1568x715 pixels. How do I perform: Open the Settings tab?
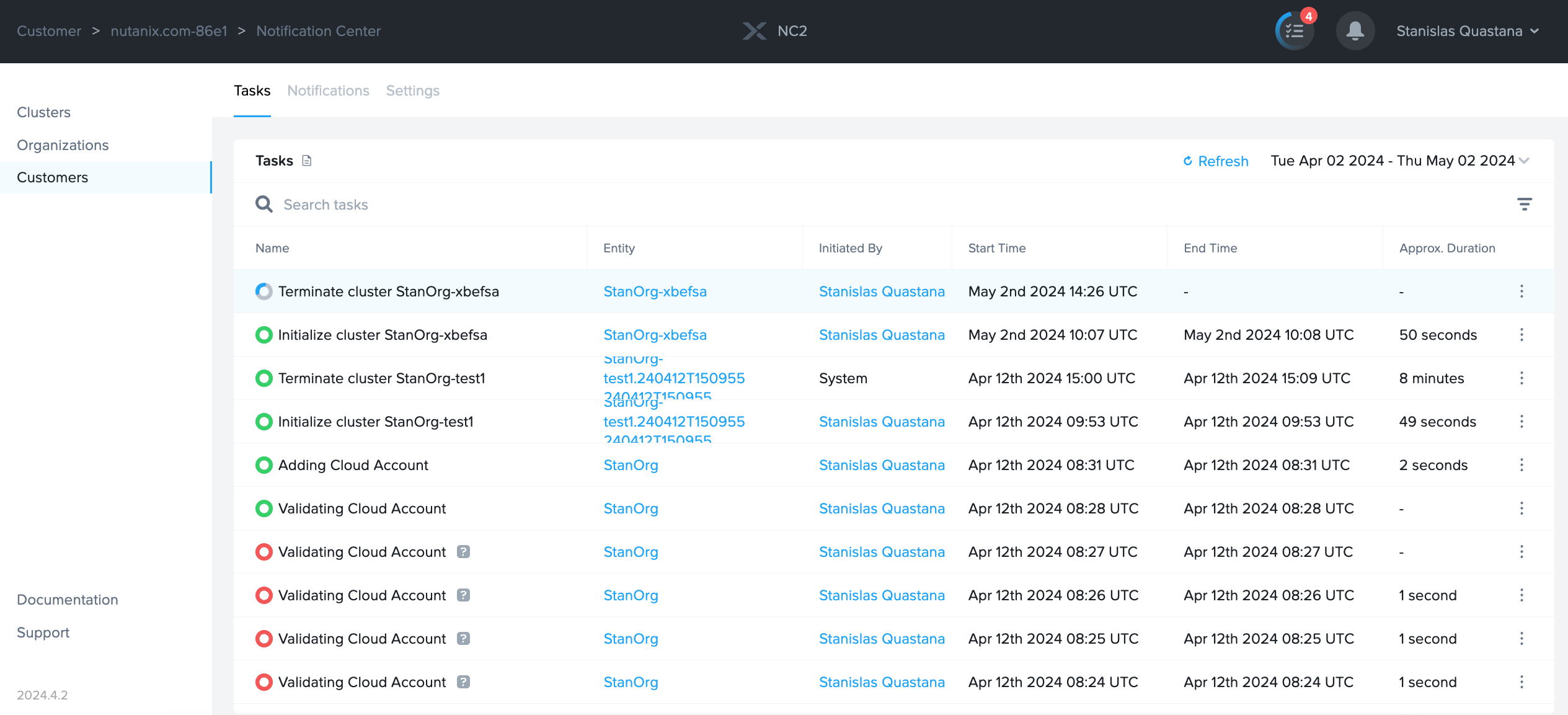coord(412,91)
